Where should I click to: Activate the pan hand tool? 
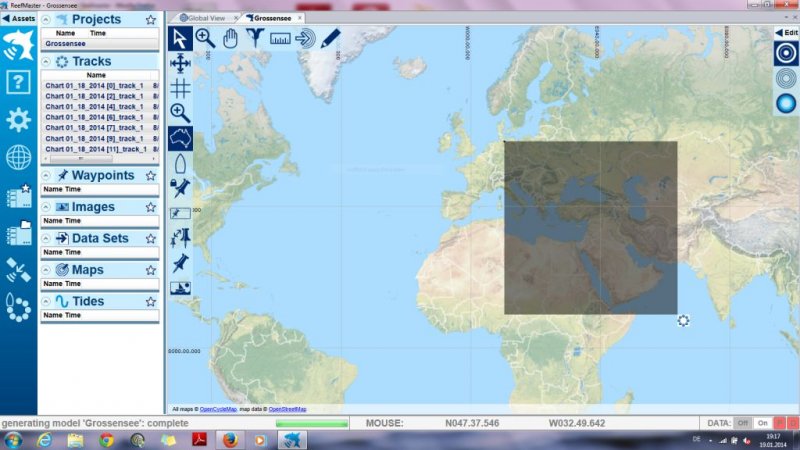click(x=230, y=38)
